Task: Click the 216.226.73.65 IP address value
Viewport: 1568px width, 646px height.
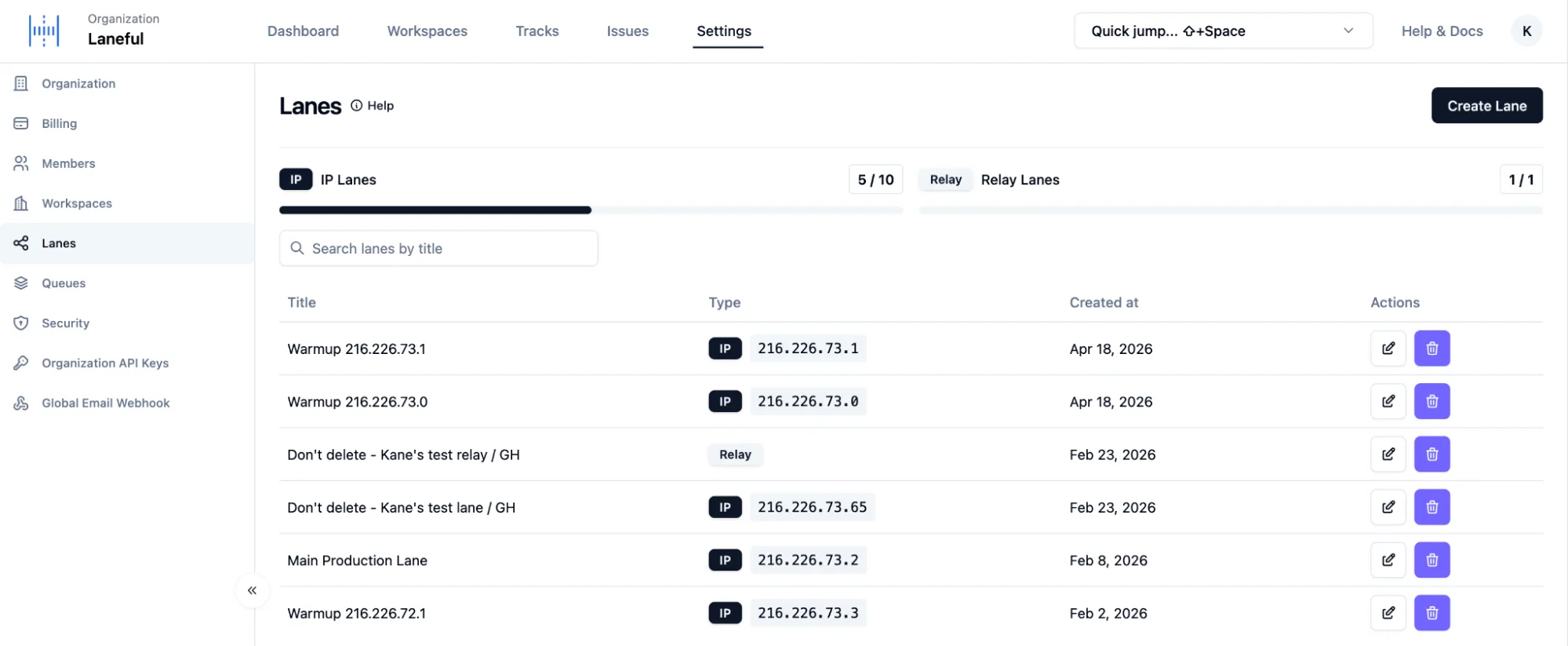Action: coord(812,507)
